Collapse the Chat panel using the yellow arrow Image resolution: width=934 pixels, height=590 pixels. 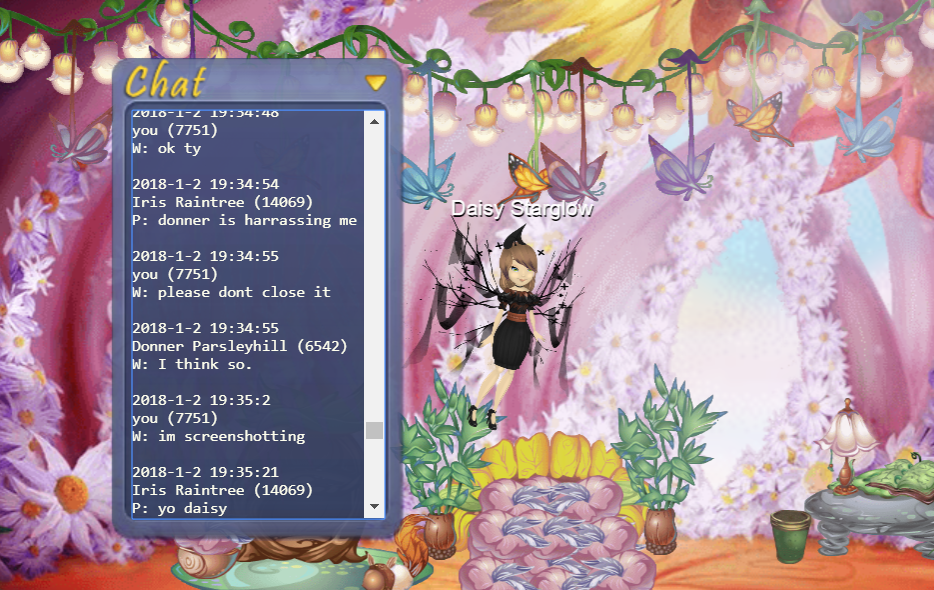coord(374,82)
